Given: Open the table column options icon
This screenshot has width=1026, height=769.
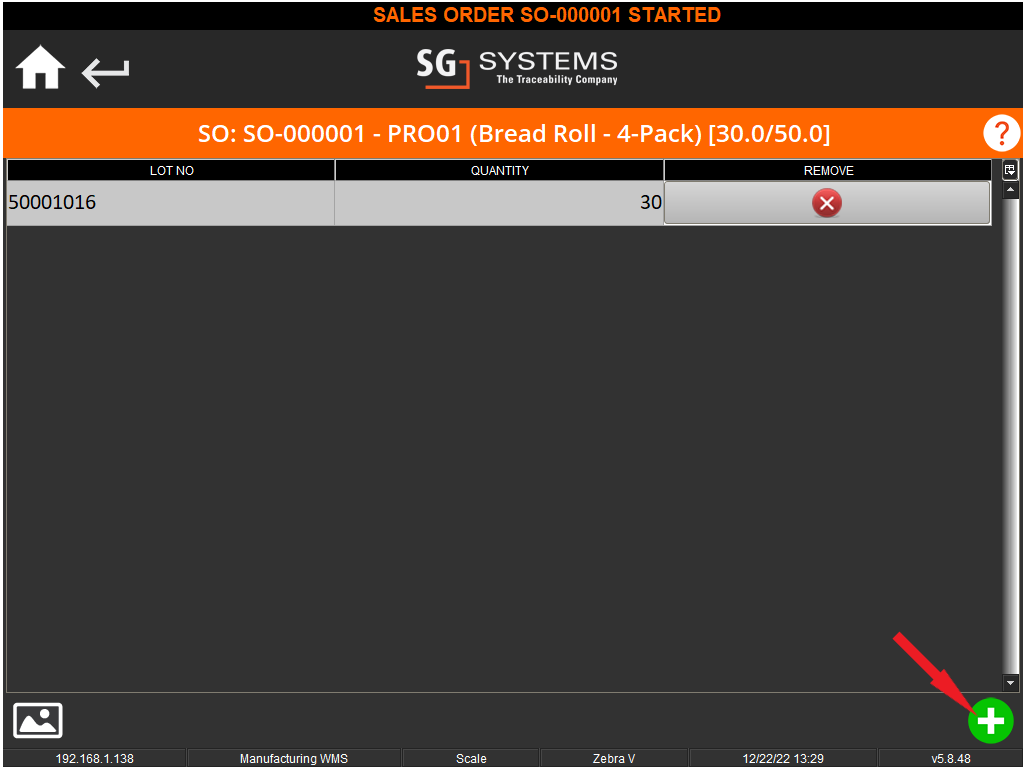Looking at the screenshot, I should coord(1010,170).
